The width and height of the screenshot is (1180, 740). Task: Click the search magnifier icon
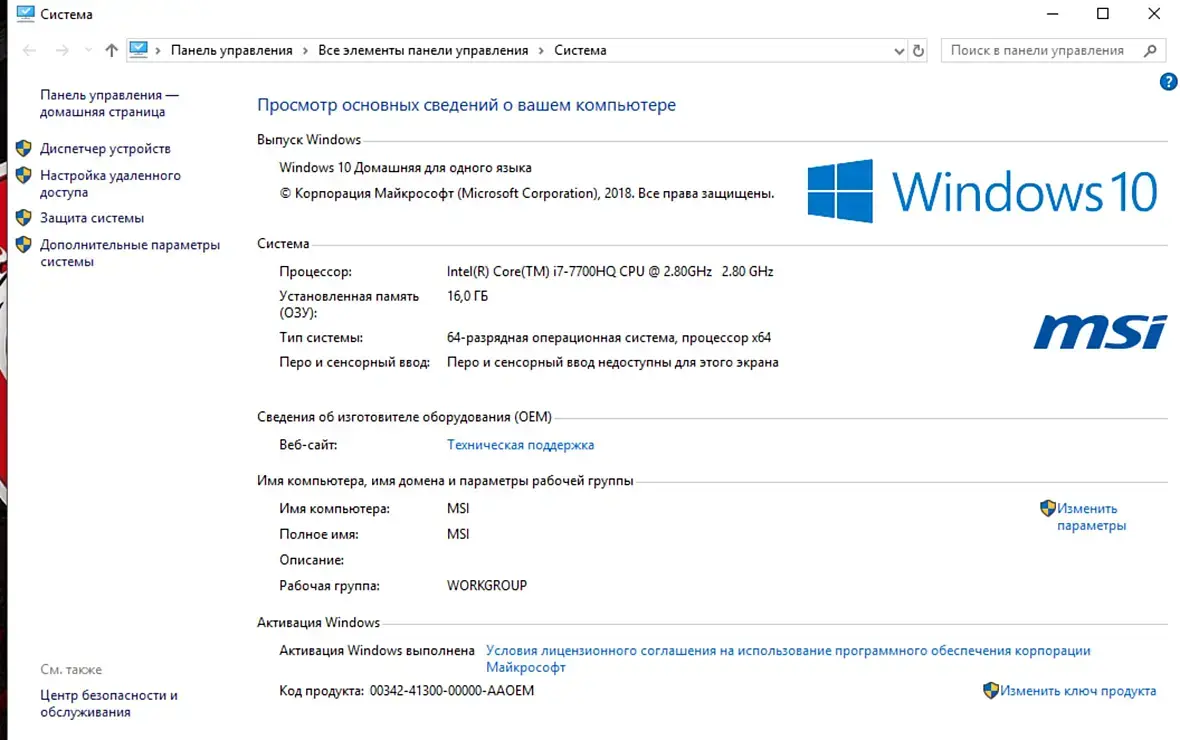1151,50
